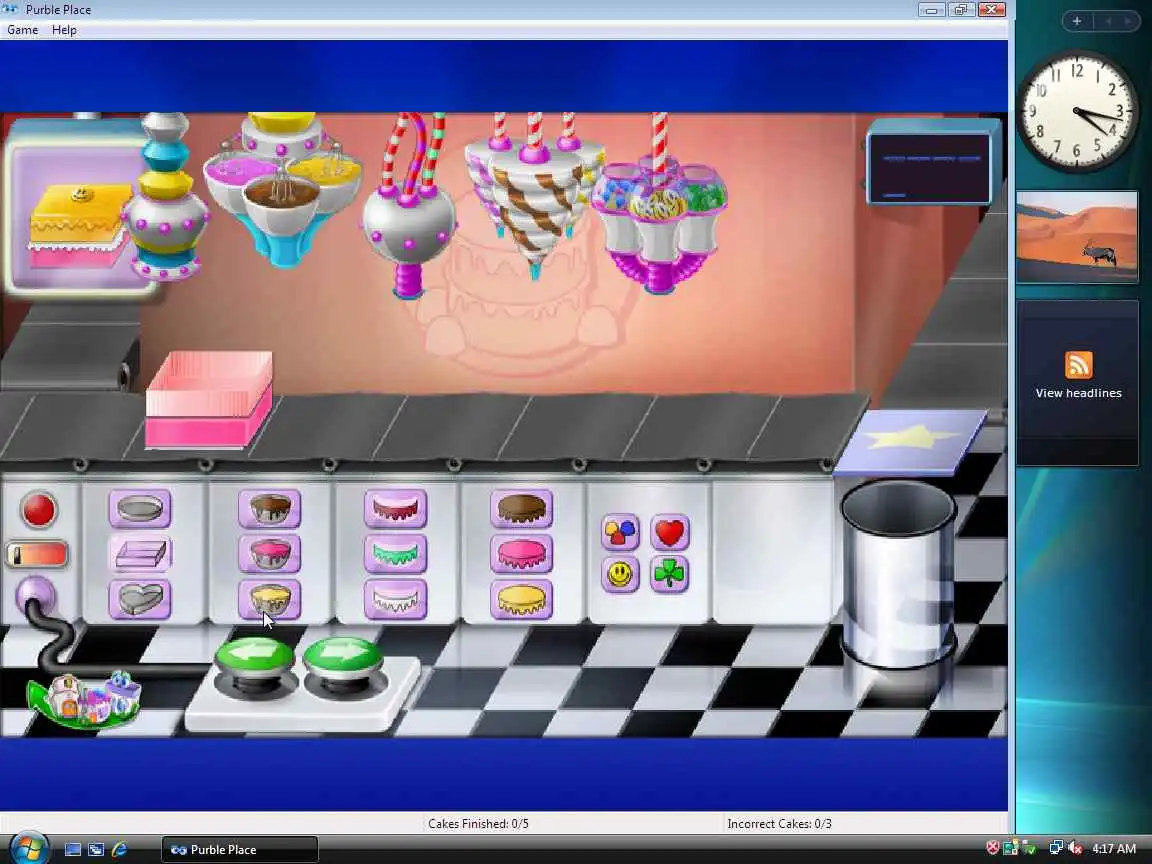This screenshot has height=864, width=1152.
Task: Launch Internet Explorer from quick launch
Action: [118, 849]
